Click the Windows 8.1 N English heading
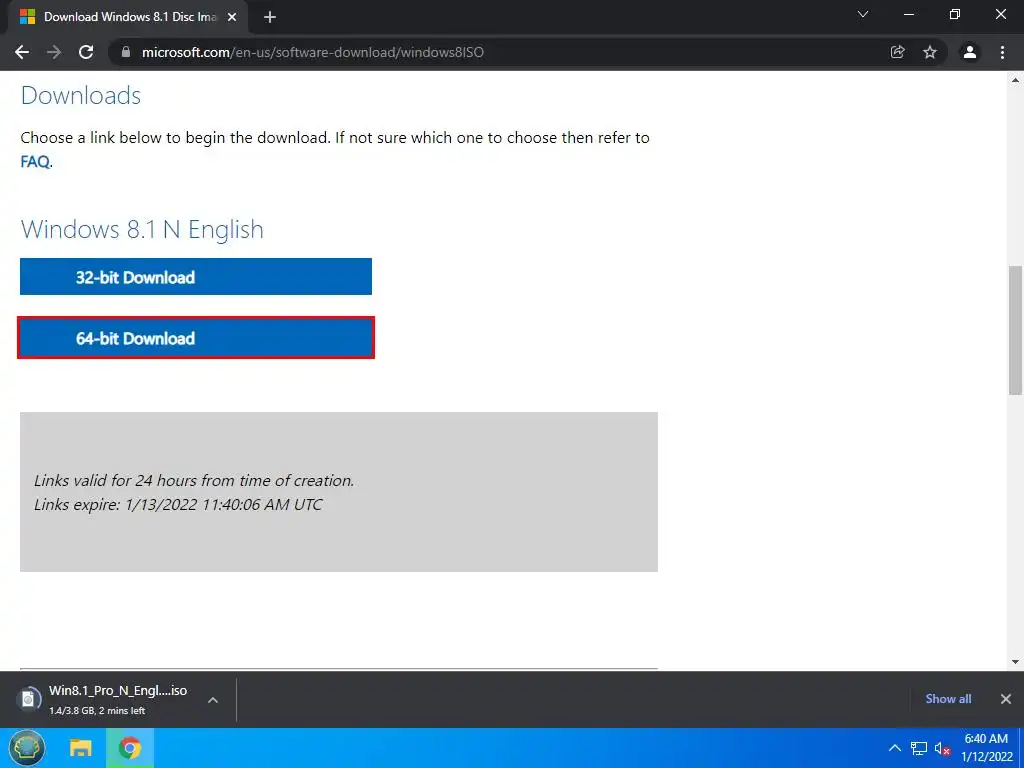This screenshot has width=1024, height=768. tap(142, 230)
